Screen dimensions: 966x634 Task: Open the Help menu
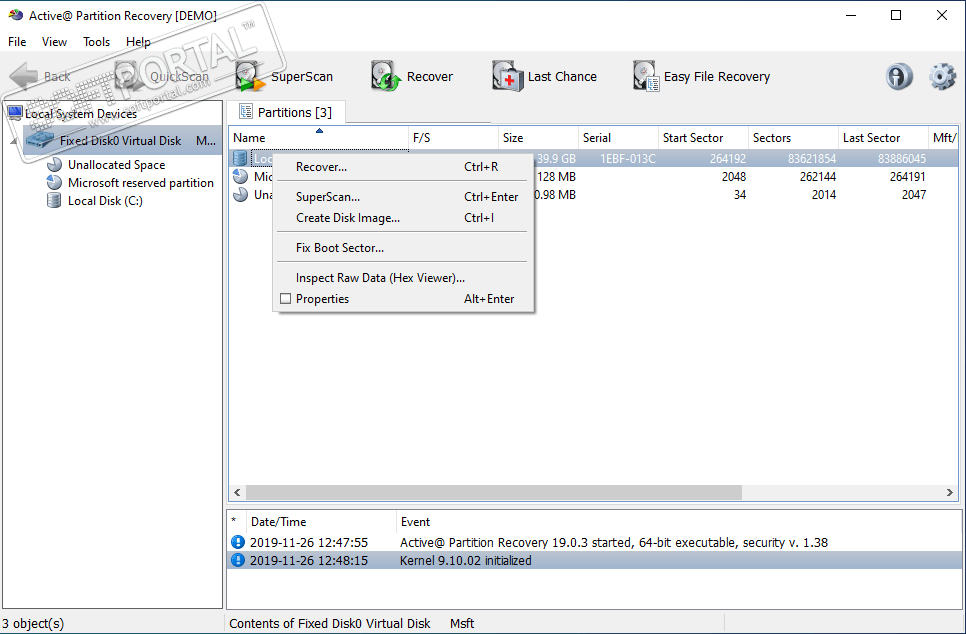138,41
